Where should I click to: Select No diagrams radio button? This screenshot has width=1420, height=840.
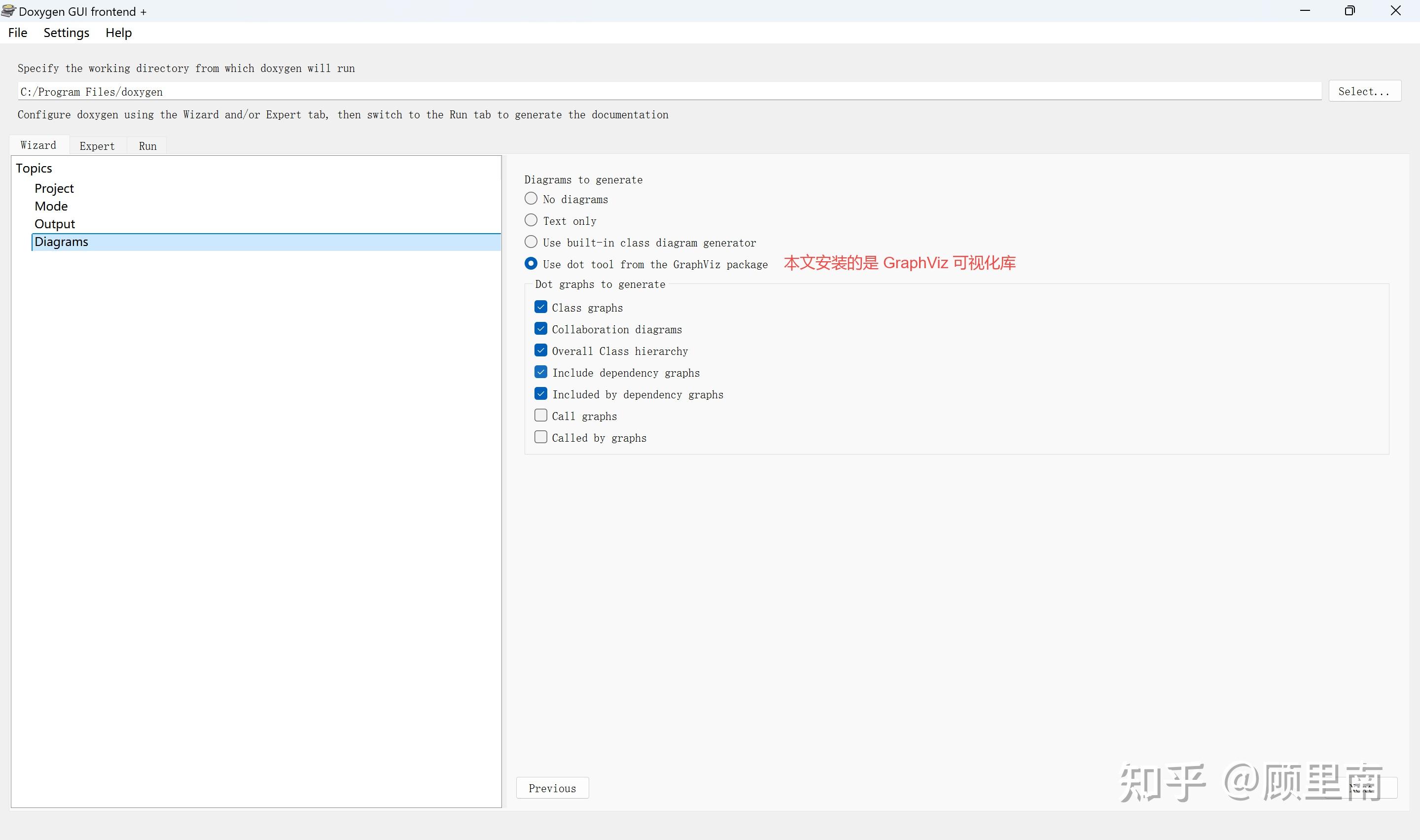531,199
